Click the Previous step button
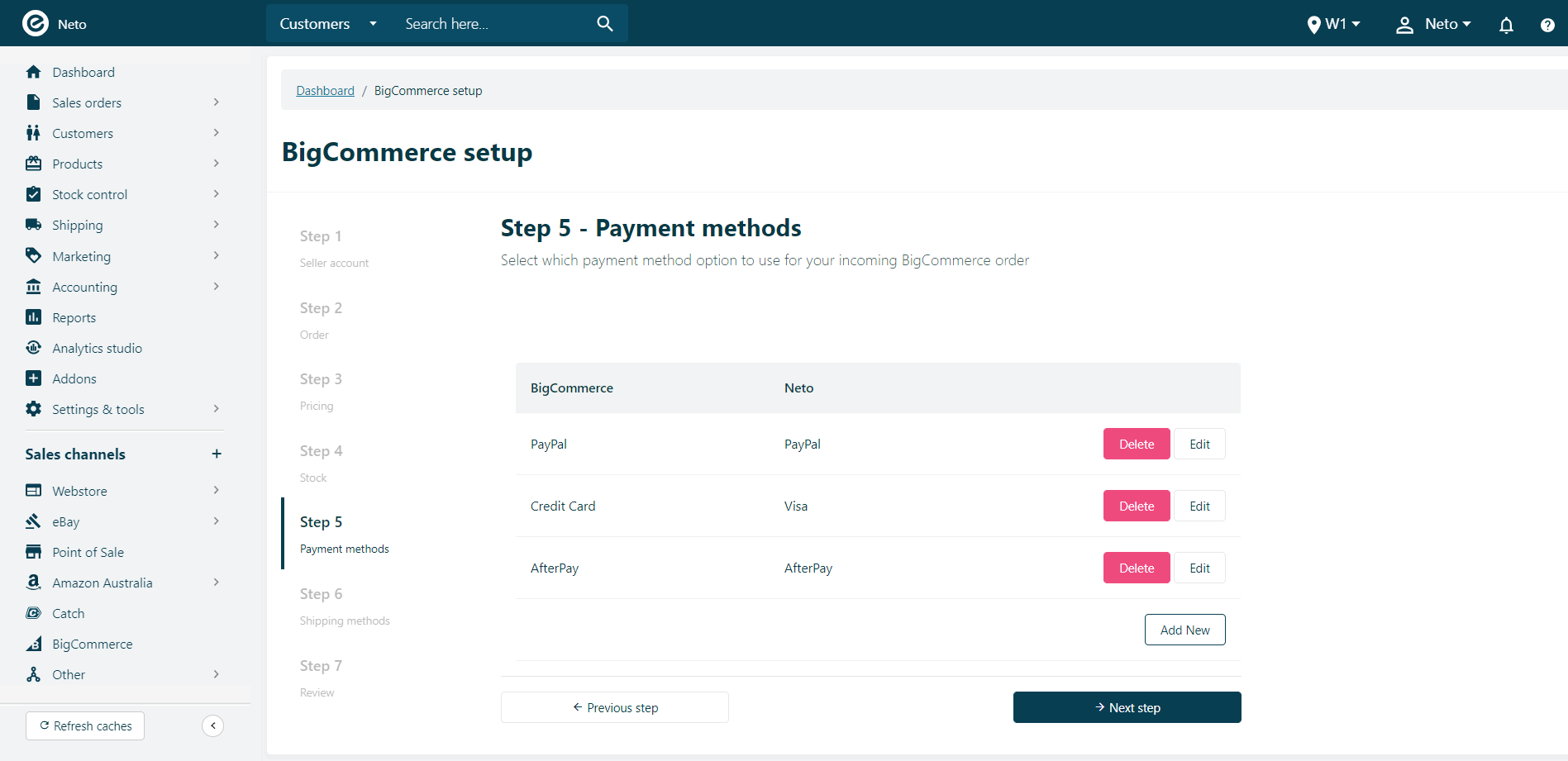Viewport: 1568px width, 761px height. pos(615,707)
